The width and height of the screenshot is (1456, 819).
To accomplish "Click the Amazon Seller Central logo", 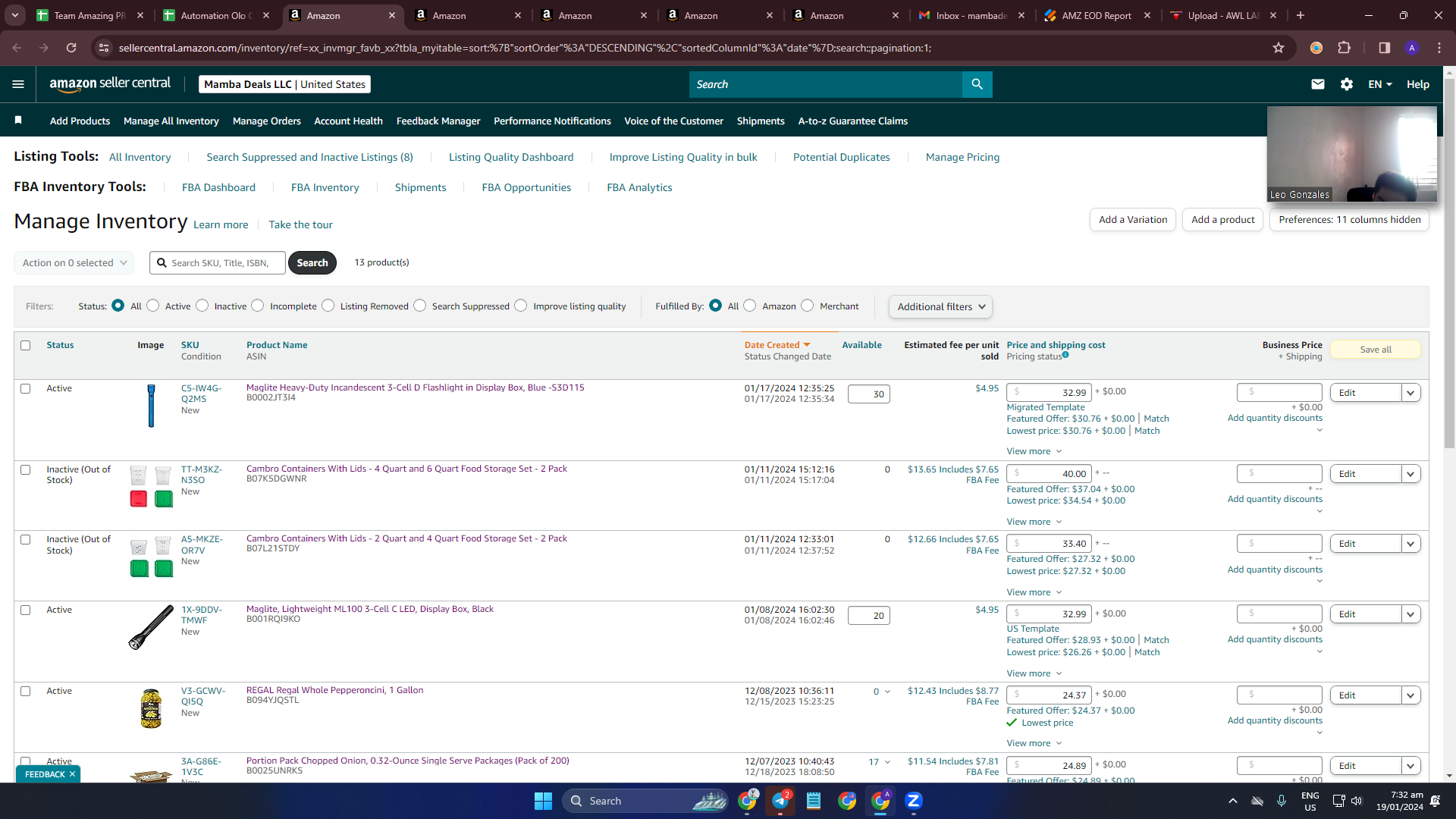I will click(x=110, y=84).
